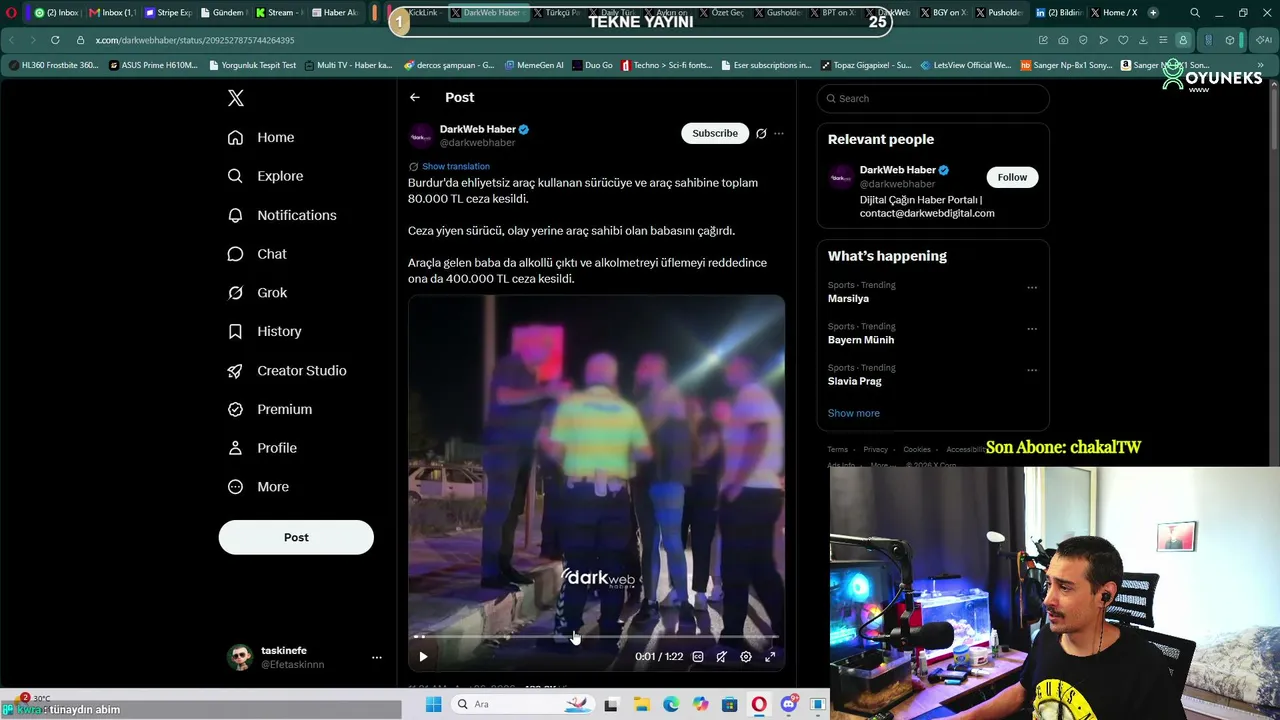Click the Opera icon in the taskbar
Viewport: 1280px width, 720px height.
(x=759, y=704)
